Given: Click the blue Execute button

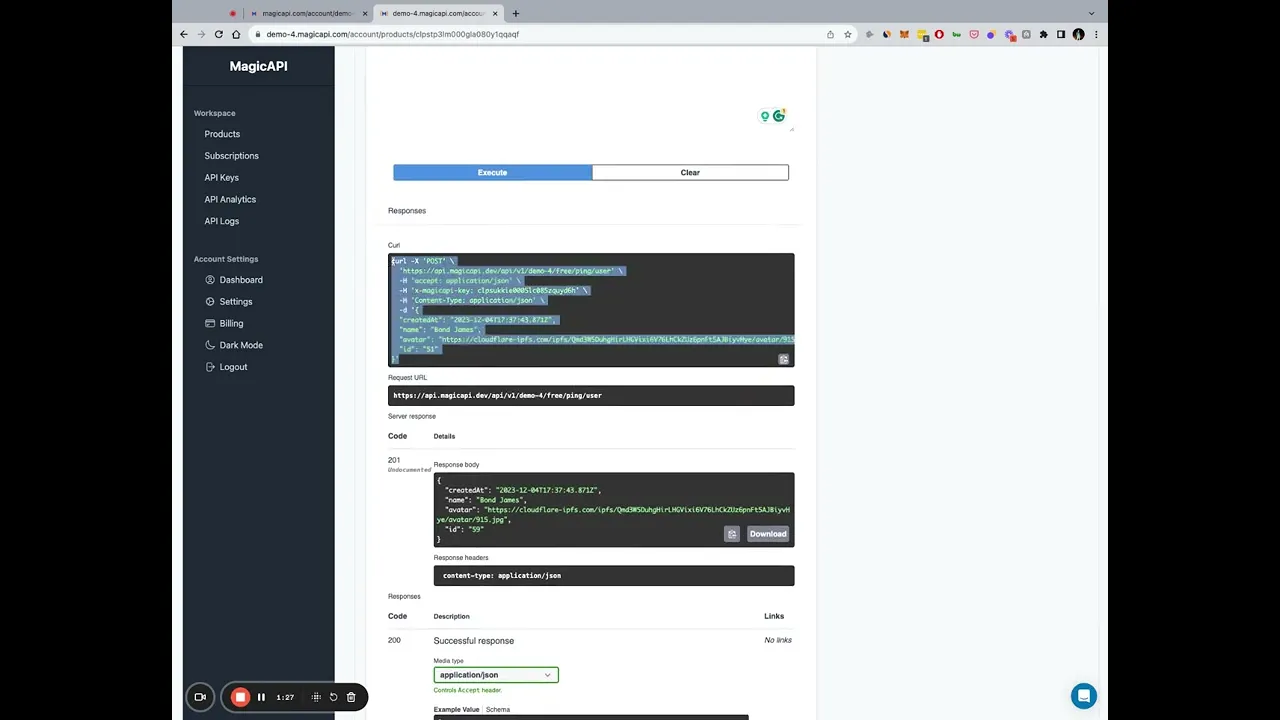Looking at the screenshot, I should (x=492, y=173).
